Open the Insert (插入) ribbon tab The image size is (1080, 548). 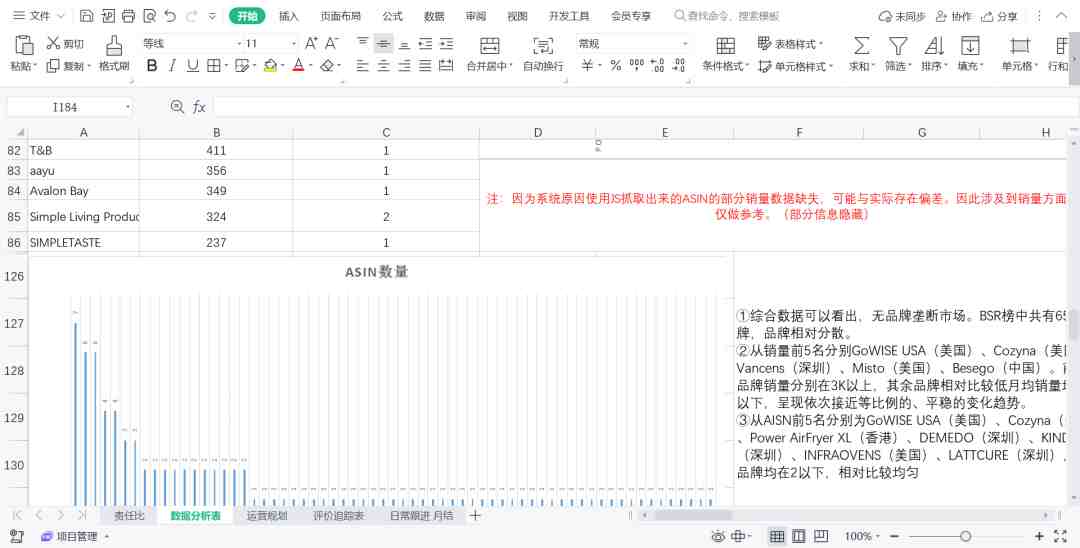coord(289,16)
